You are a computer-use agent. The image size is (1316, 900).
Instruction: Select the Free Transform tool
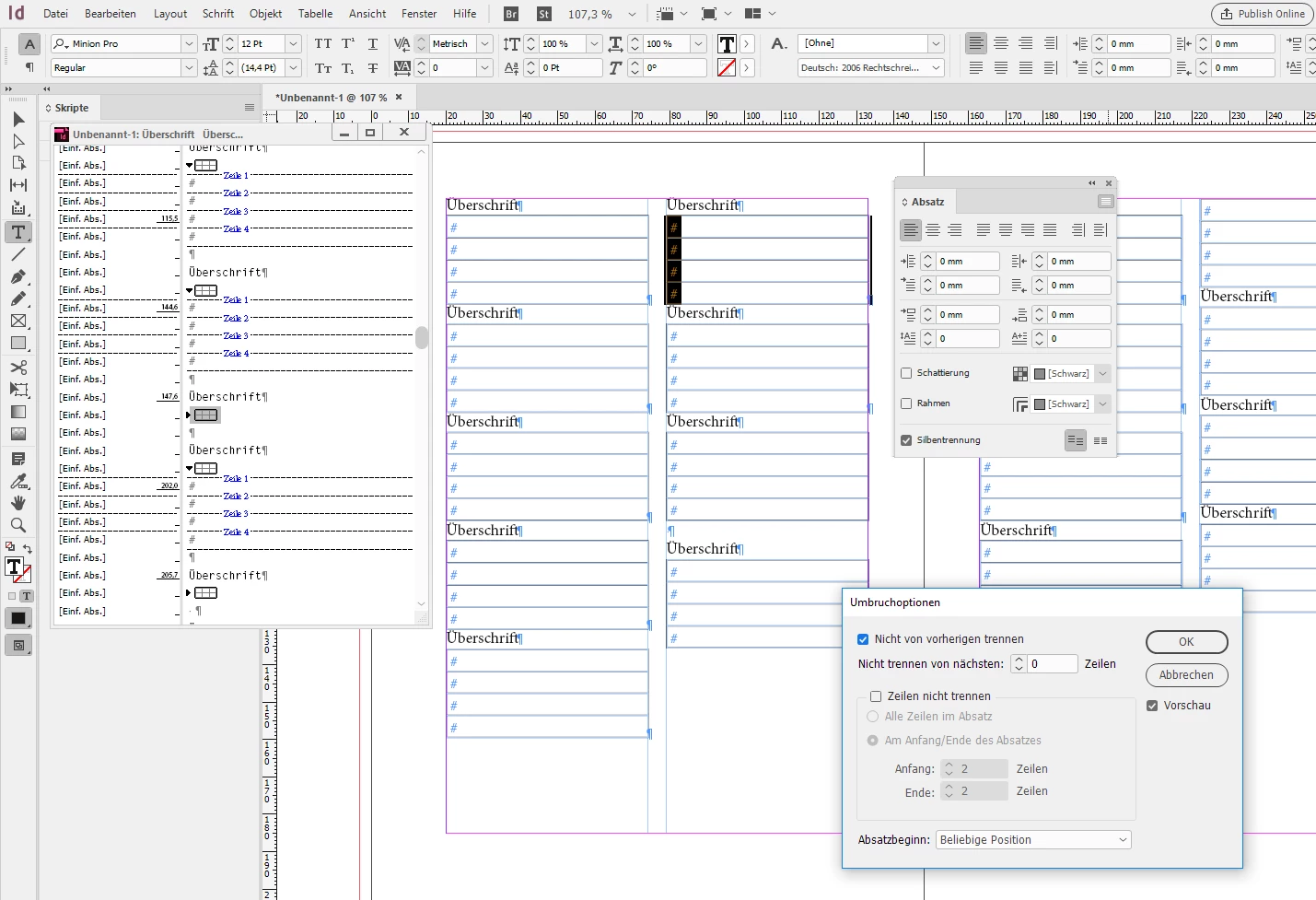click(x=18, y=389)
